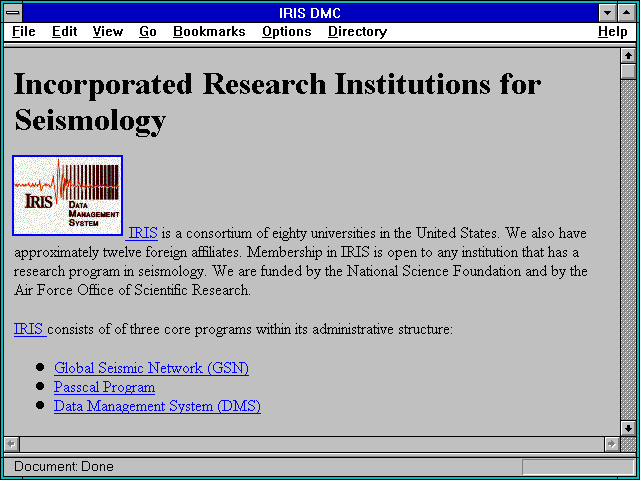The image size is (640, 480).
Task: Click the text 'Air Force Office of Scientific Research.'
Action: [x=132, y=290]
